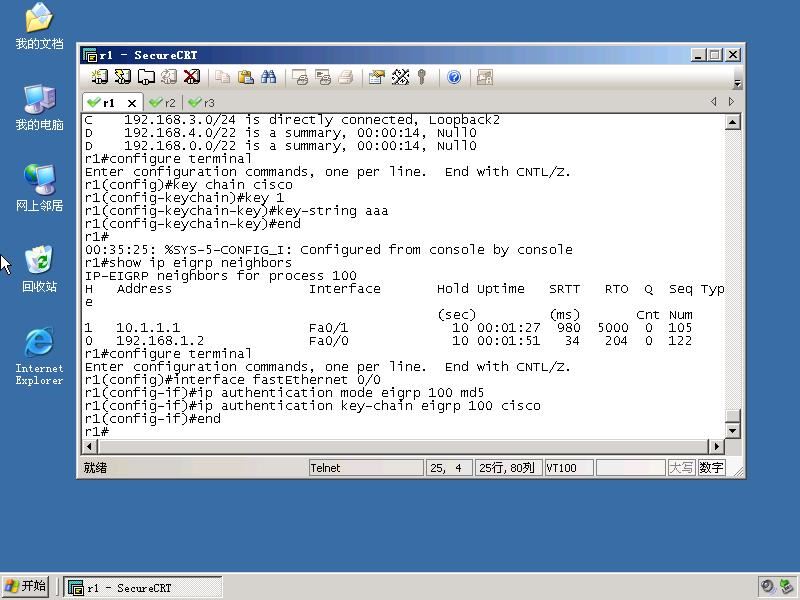
Task: Click tab scroll right arrow
Action: tap(731, 102)
